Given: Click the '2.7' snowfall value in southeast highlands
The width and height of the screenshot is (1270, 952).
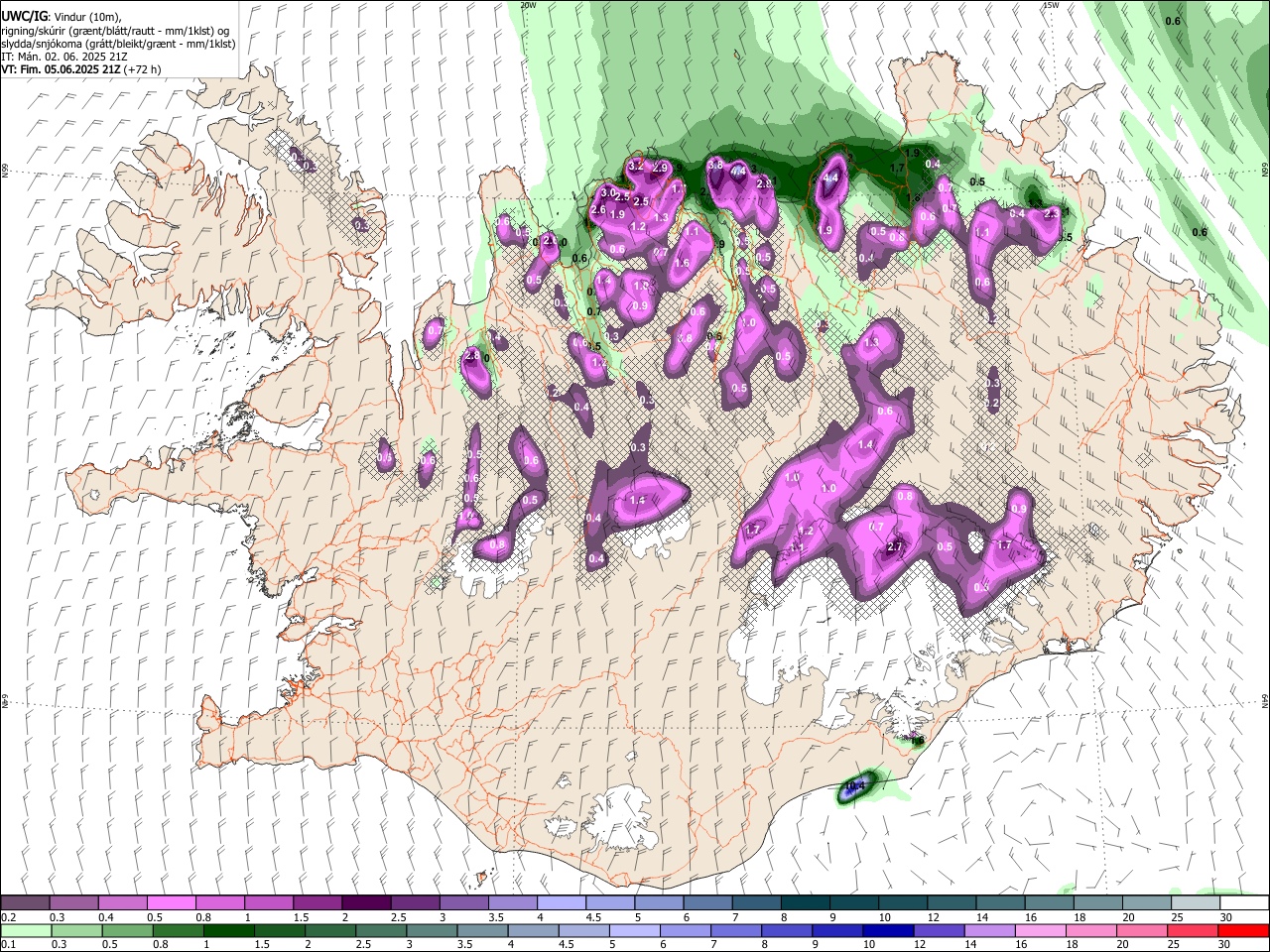Looking at the screenshot, I should (x=895, y=547).
